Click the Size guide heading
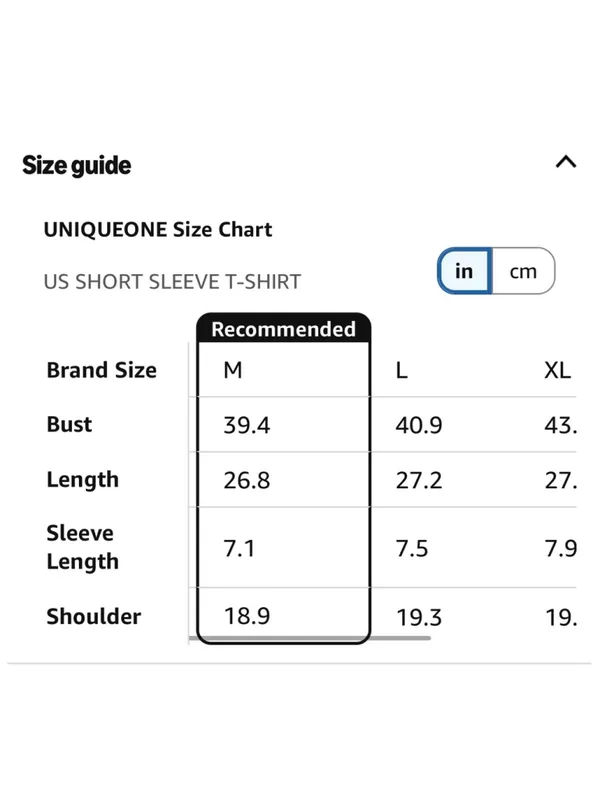The height and width of the screenshot is (800, 600). tap(77, 165)
